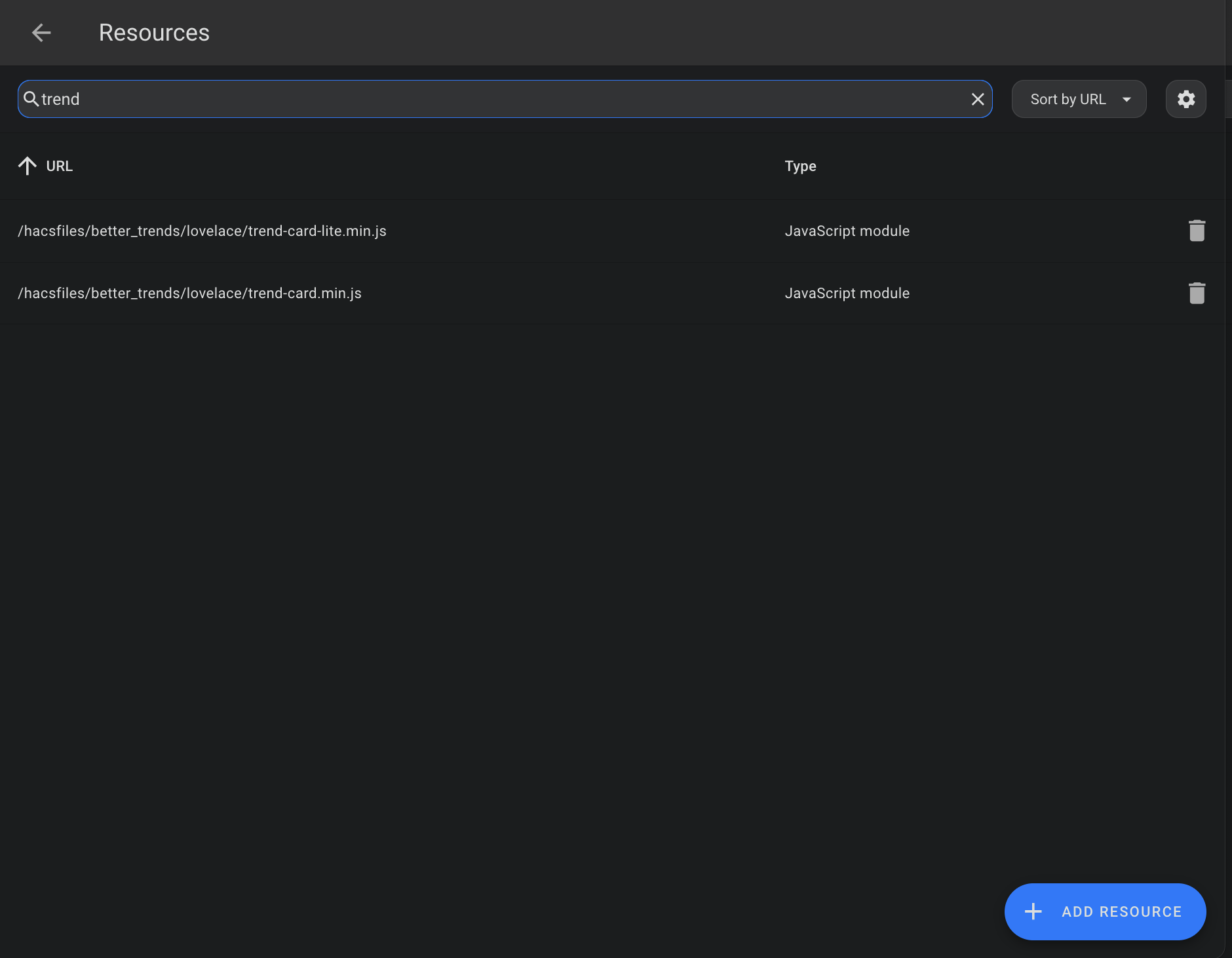This screenshot has width=1232, height=958.
Task: Click the search magnifier icon
Action: pos(31,99)
